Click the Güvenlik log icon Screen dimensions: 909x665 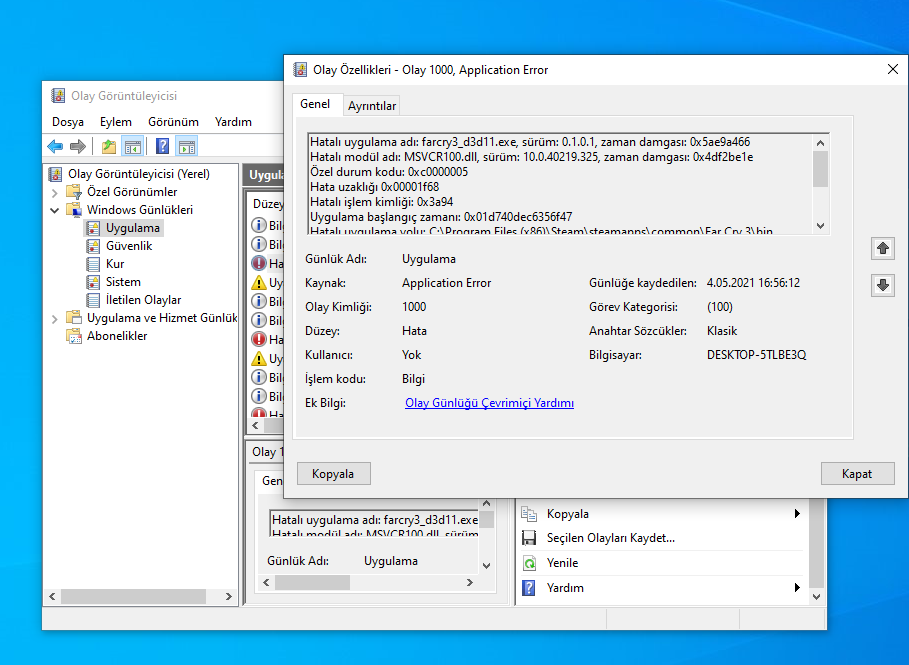(93, 246)
